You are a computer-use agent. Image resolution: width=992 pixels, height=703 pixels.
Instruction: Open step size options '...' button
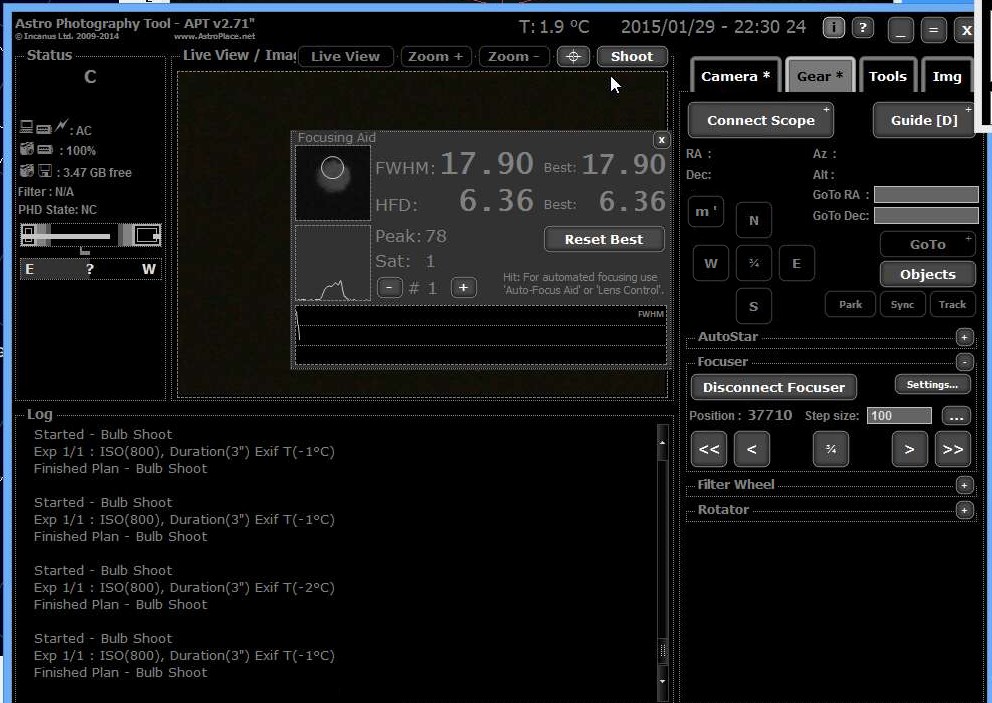click(956, 416)
